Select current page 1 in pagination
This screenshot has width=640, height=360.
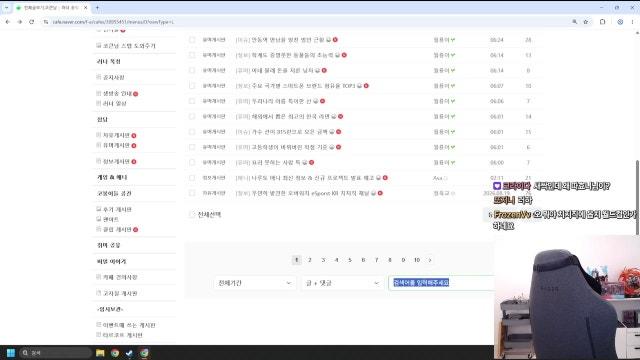click(297, 260)
